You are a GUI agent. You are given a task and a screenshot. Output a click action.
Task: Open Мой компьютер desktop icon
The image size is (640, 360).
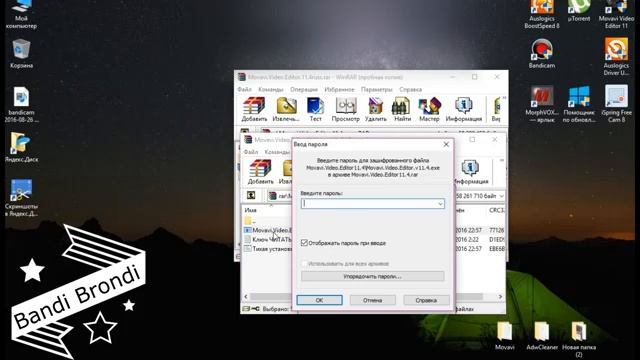(x=21, y=14)
